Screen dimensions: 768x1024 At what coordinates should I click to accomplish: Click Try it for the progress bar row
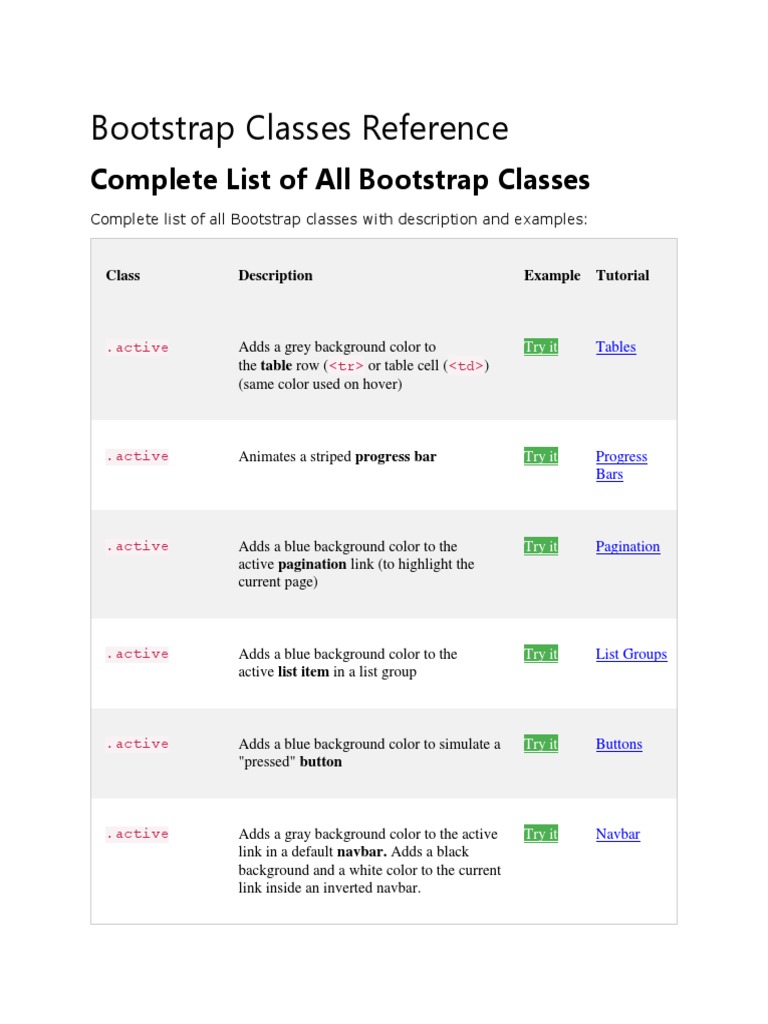pos(541,457)
